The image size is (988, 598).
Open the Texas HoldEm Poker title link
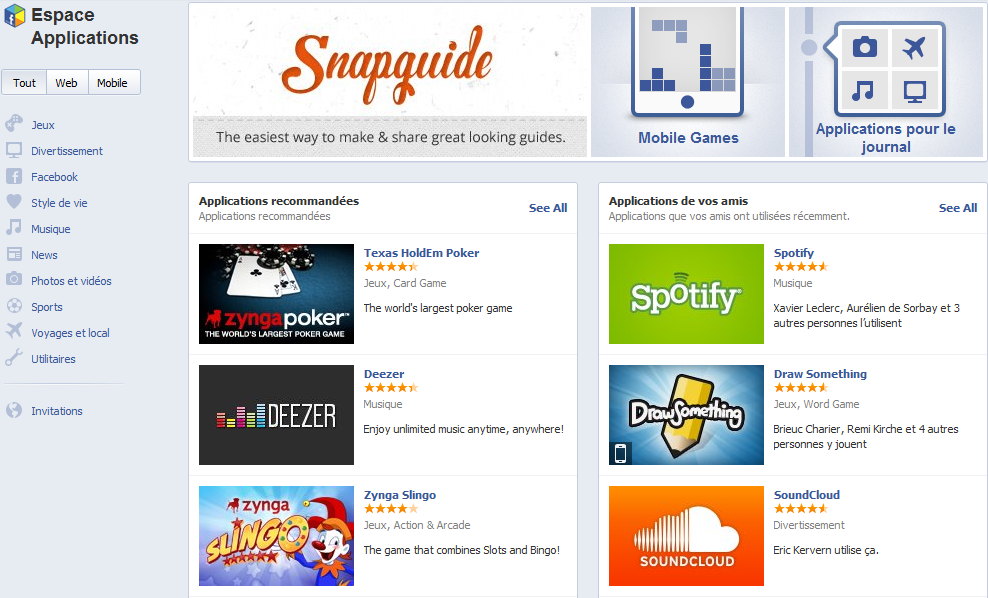[422, 253]
